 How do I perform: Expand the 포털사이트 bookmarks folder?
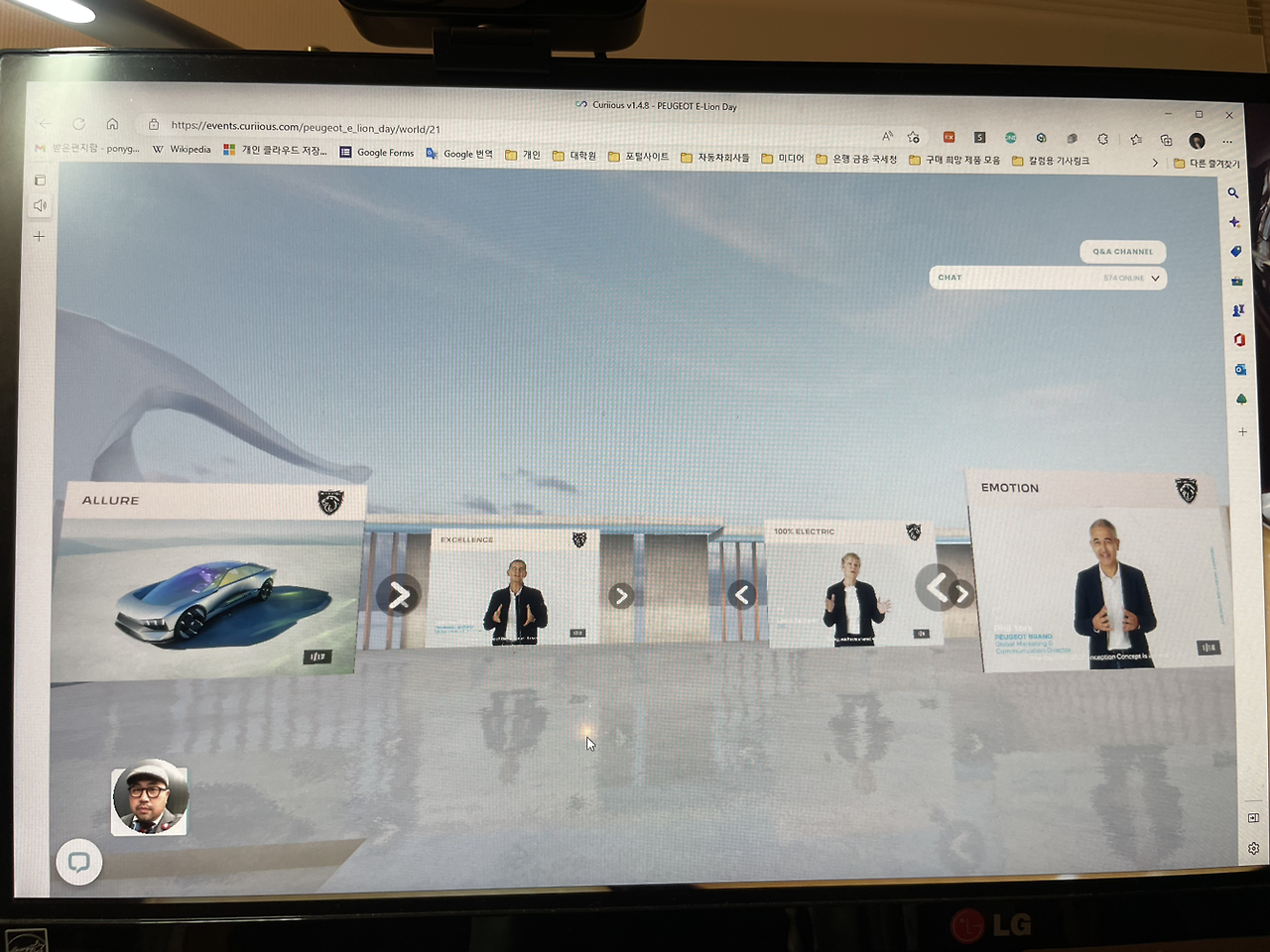638,156
